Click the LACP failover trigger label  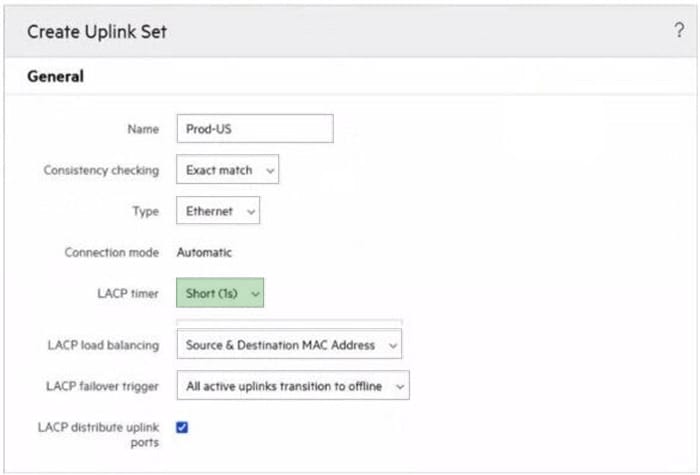coord(102,386)
